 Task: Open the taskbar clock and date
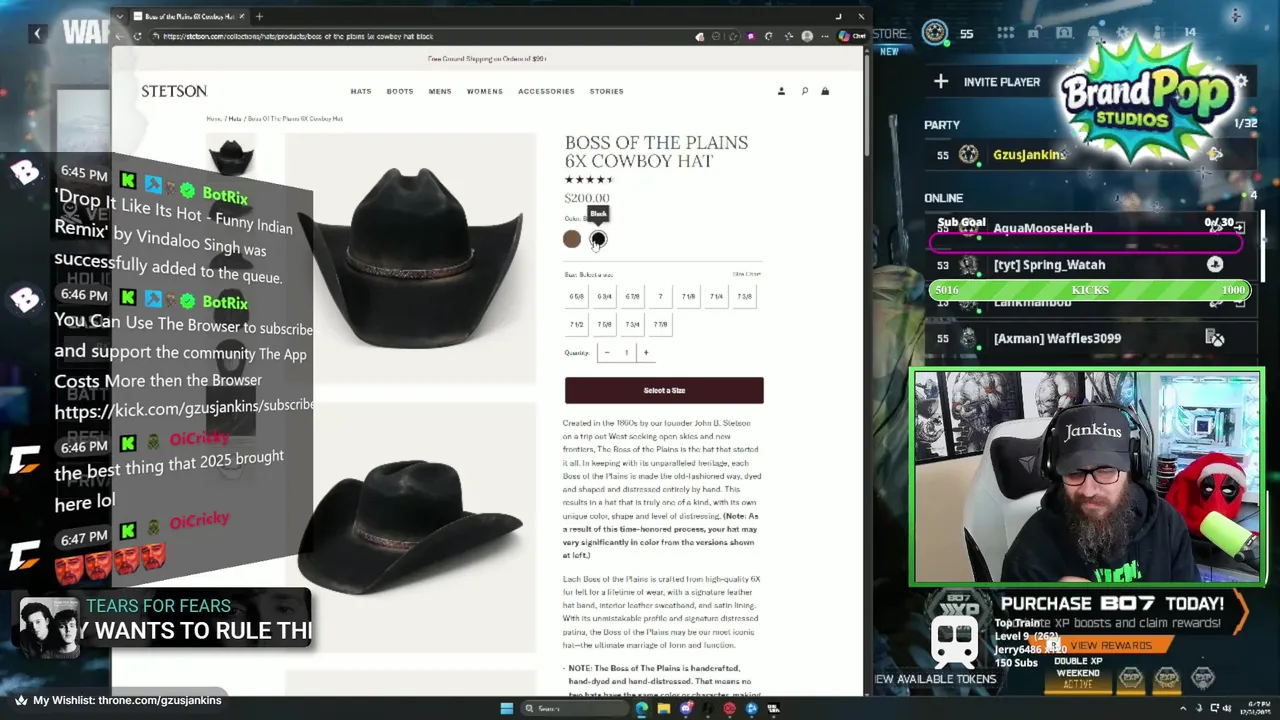point(1257,708)
